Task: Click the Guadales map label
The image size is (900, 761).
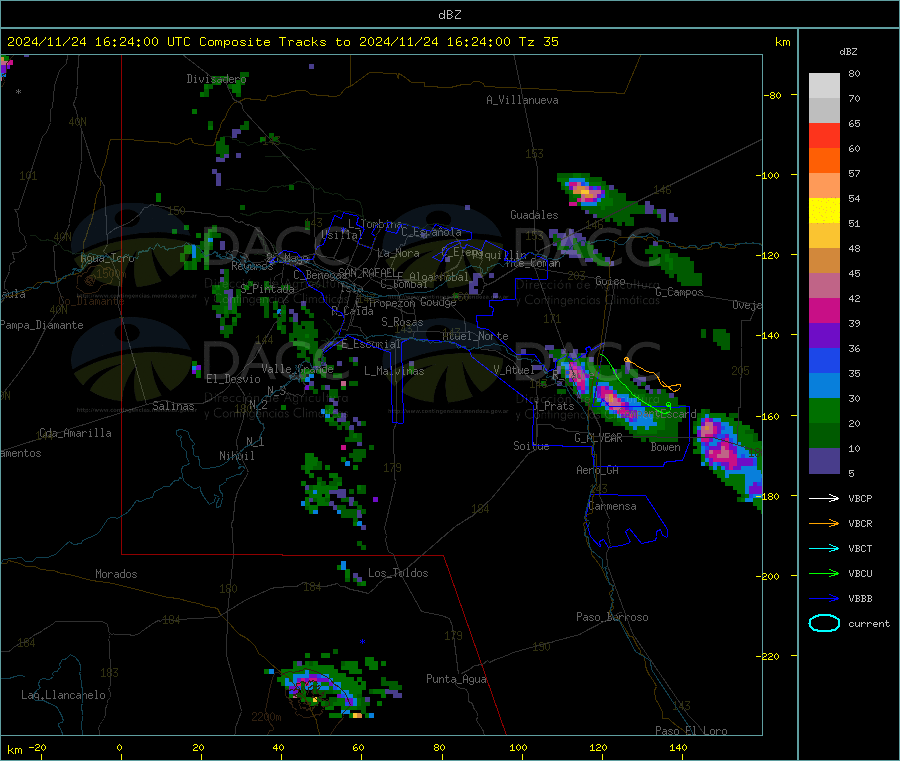Action: coord(534,215)
